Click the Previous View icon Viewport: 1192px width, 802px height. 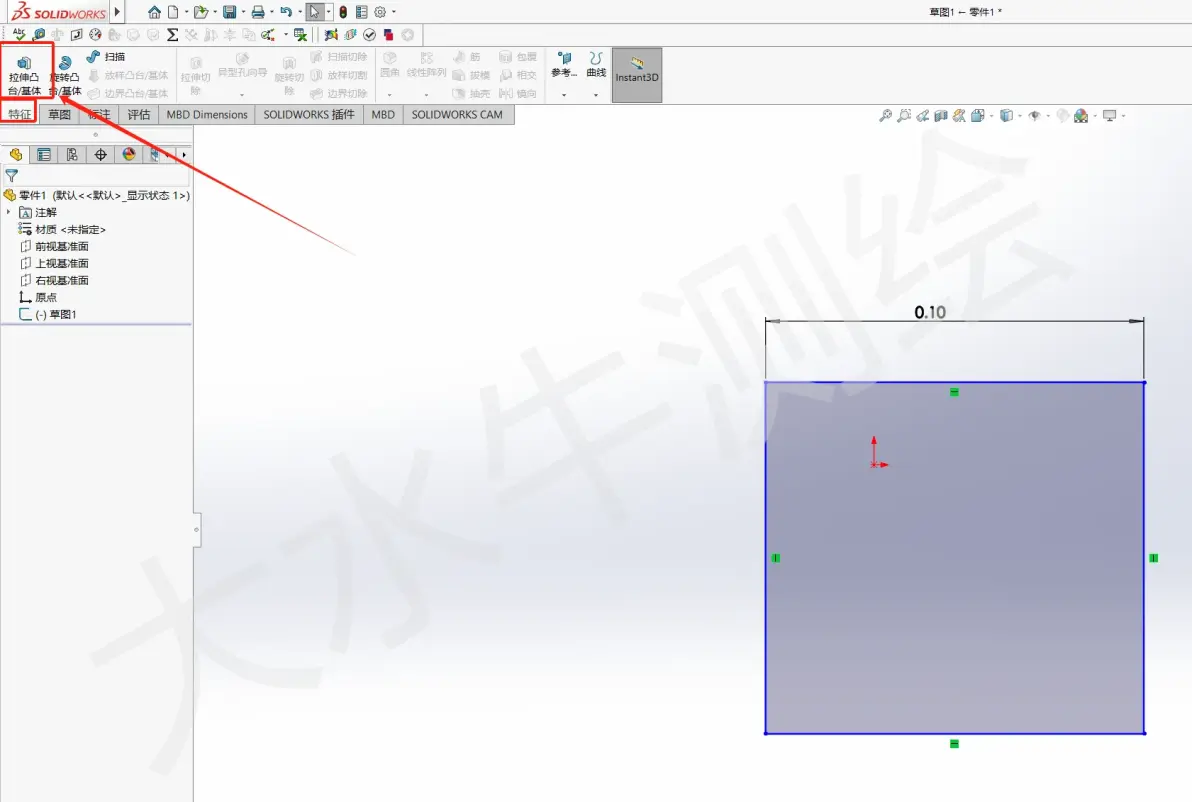pyautogui.click(x=922, y=116)
